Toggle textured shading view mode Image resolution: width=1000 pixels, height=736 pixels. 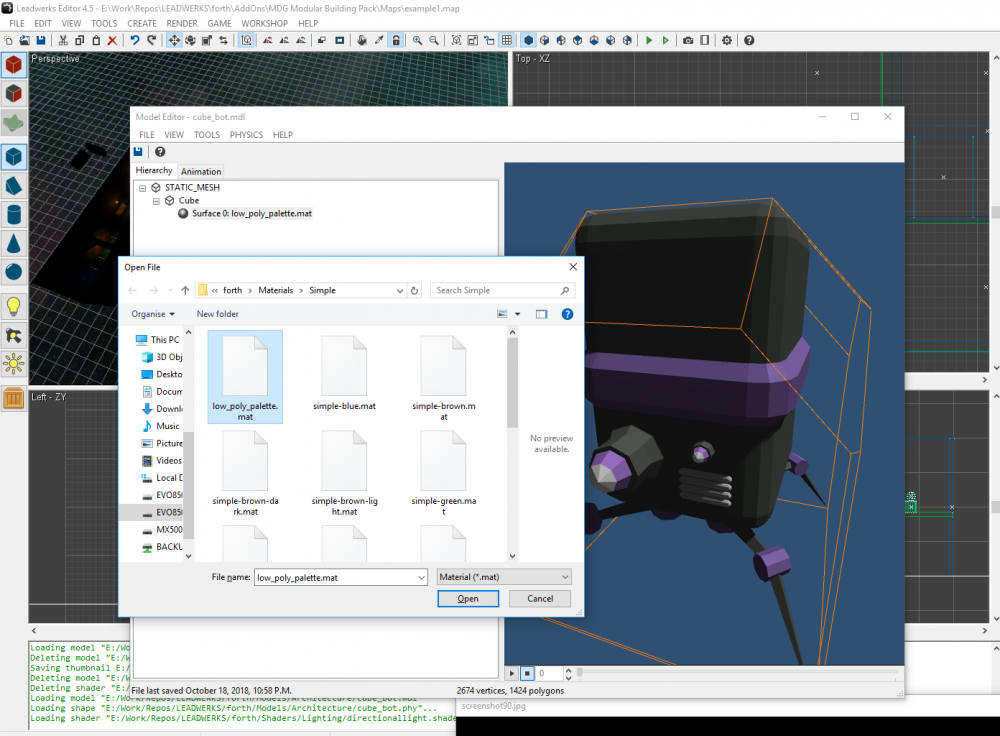pyautogui.click(x=528, y=40)
